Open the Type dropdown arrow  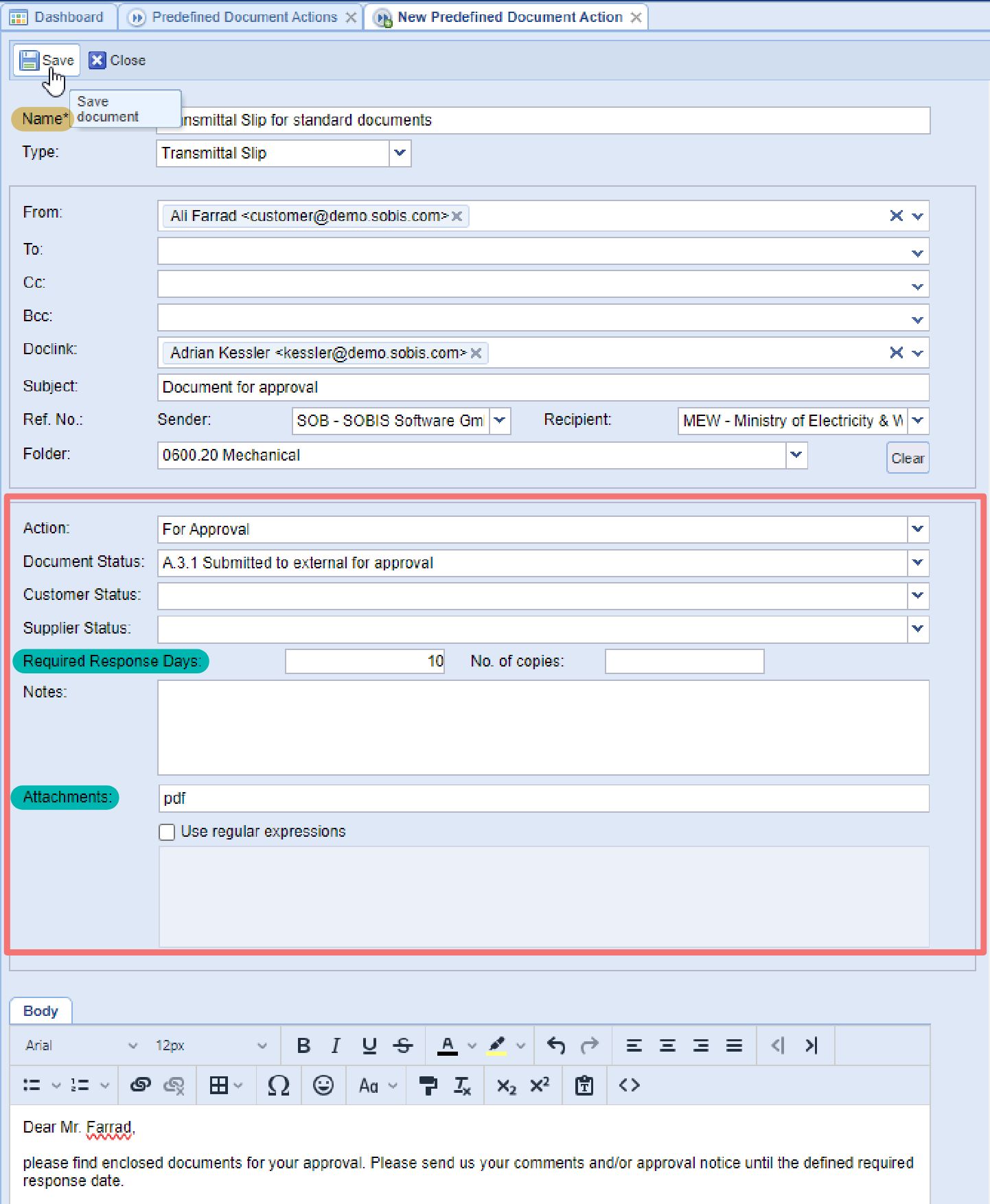(x=400, y=153)
